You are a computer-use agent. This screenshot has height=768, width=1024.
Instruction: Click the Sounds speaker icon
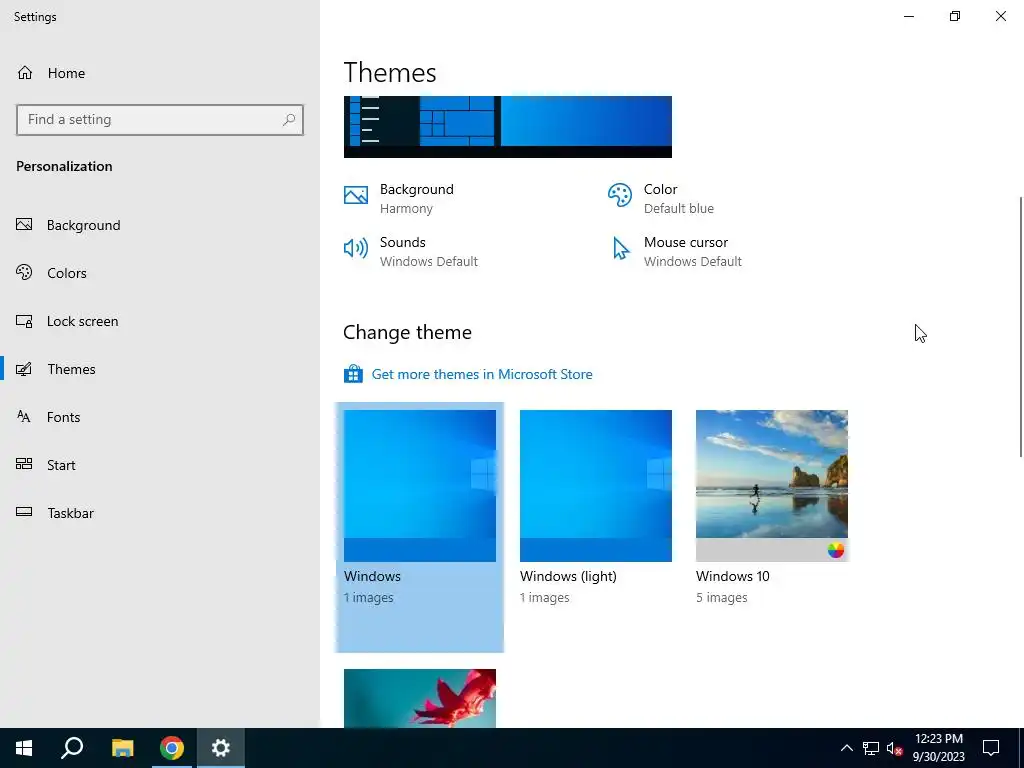(356, 248)
